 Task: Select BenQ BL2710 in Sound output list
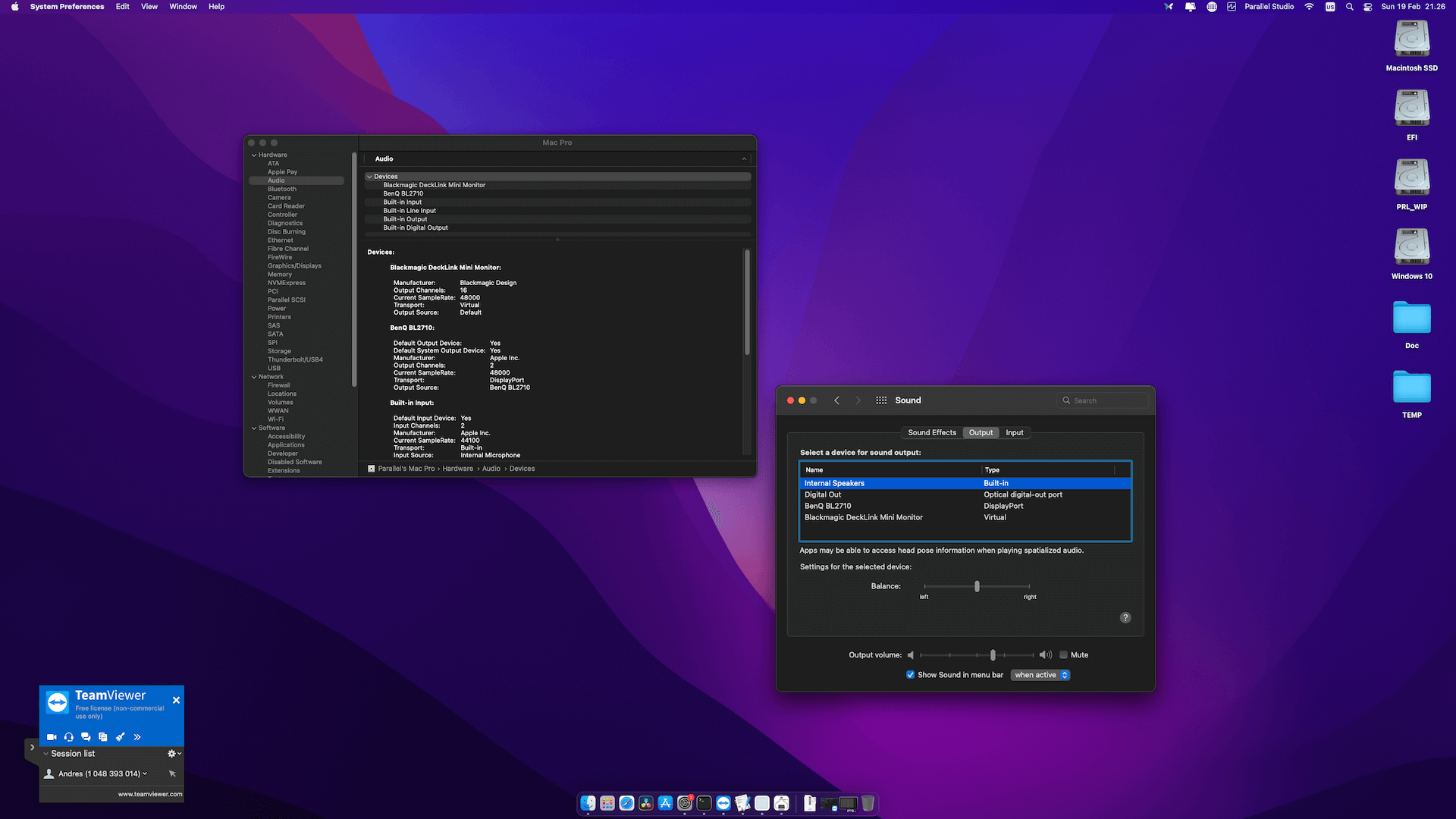click(x=965, y=506)
